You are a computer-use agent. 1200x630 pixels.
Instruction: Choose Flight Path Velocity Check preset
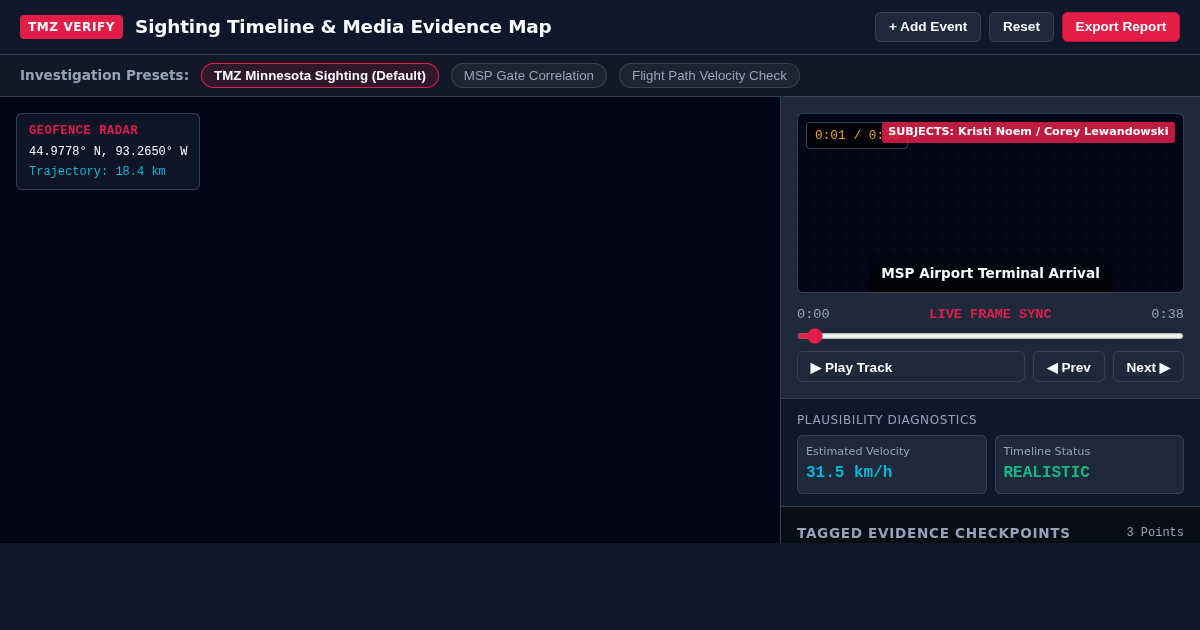coord(709,76)
